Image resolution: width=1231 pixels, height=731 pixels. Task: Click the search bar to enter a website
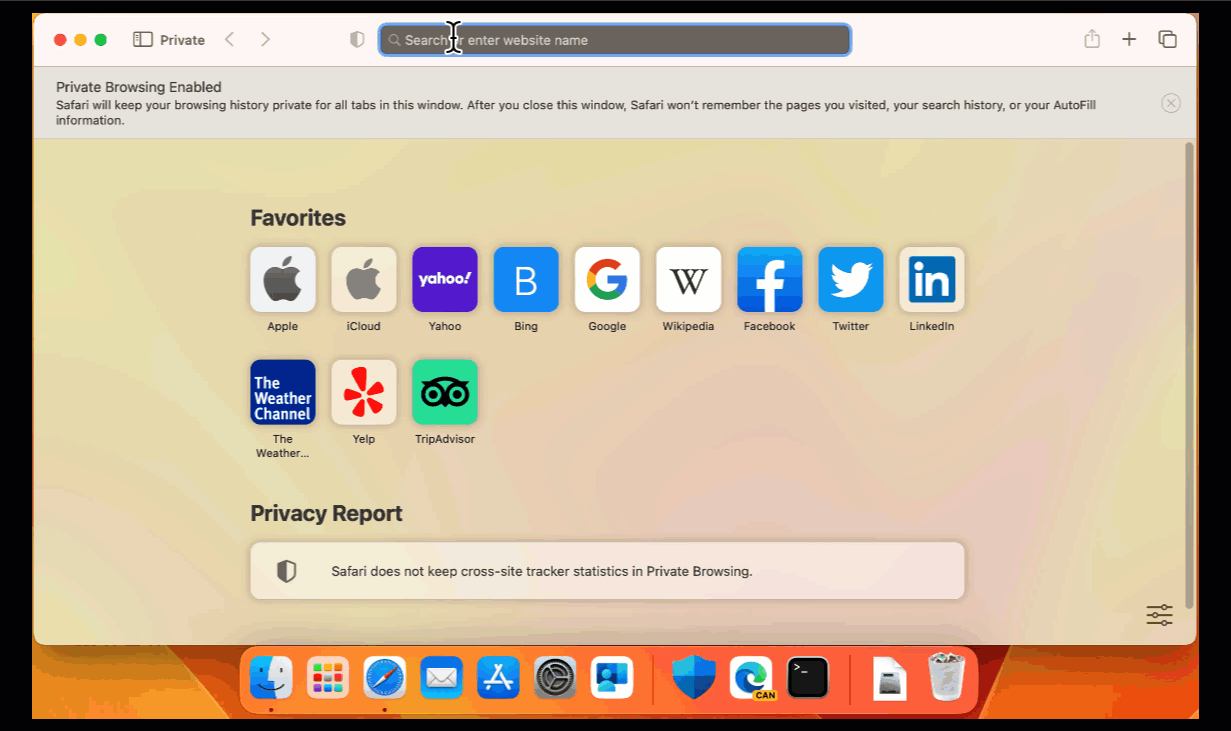pos(614,39)
